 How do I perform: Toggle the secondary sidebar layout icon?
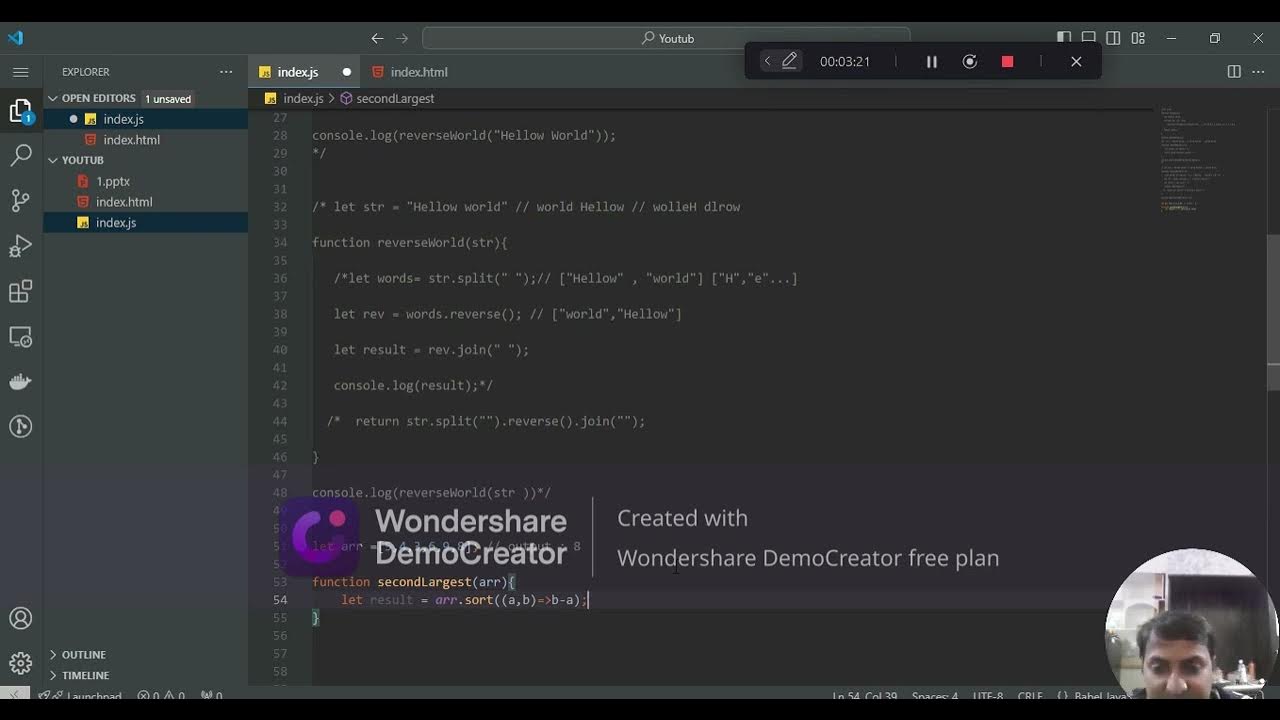[x=1113, y=38]
